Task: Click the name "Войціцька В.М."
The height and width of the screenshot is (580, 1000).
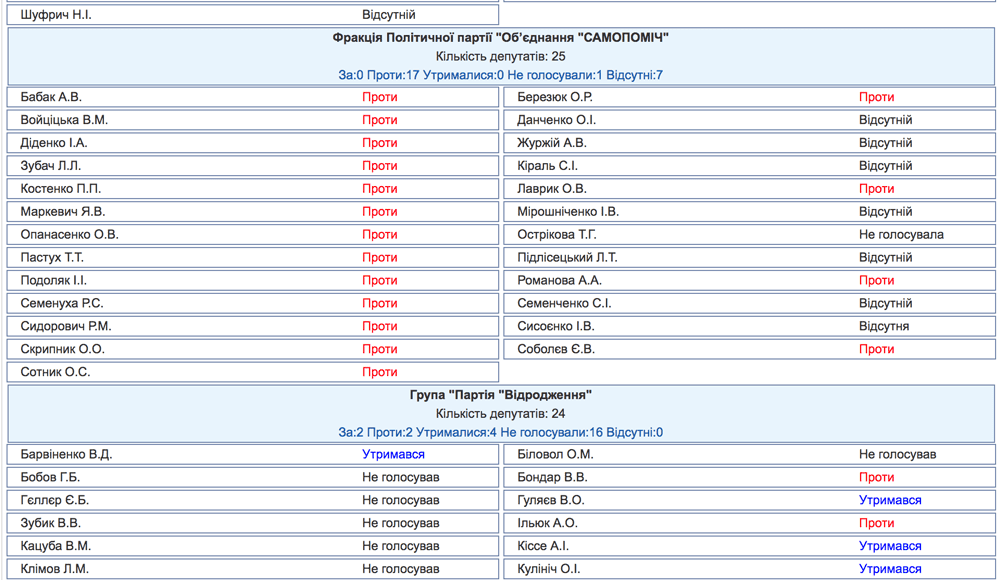Action: tap(64, 120)
